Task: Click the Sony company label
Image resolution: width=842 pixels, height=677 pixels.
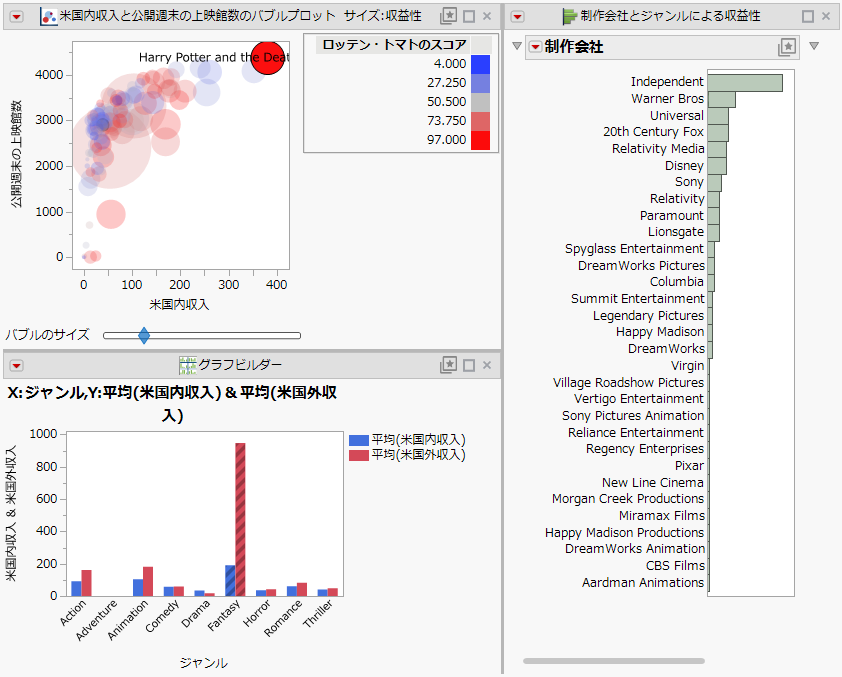Action: coord(689,182)
